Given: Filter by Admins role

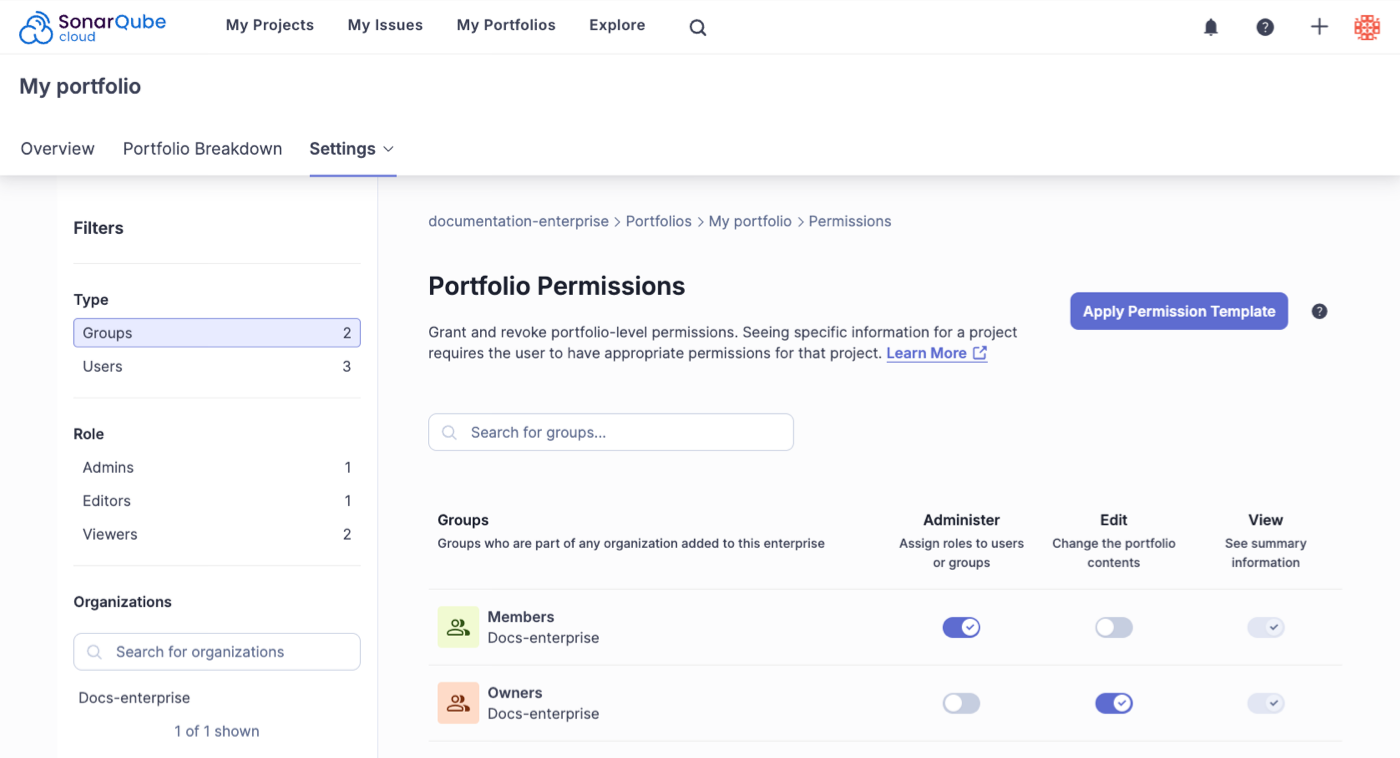Looking at the screenshot, I should [x=217, y=467].
